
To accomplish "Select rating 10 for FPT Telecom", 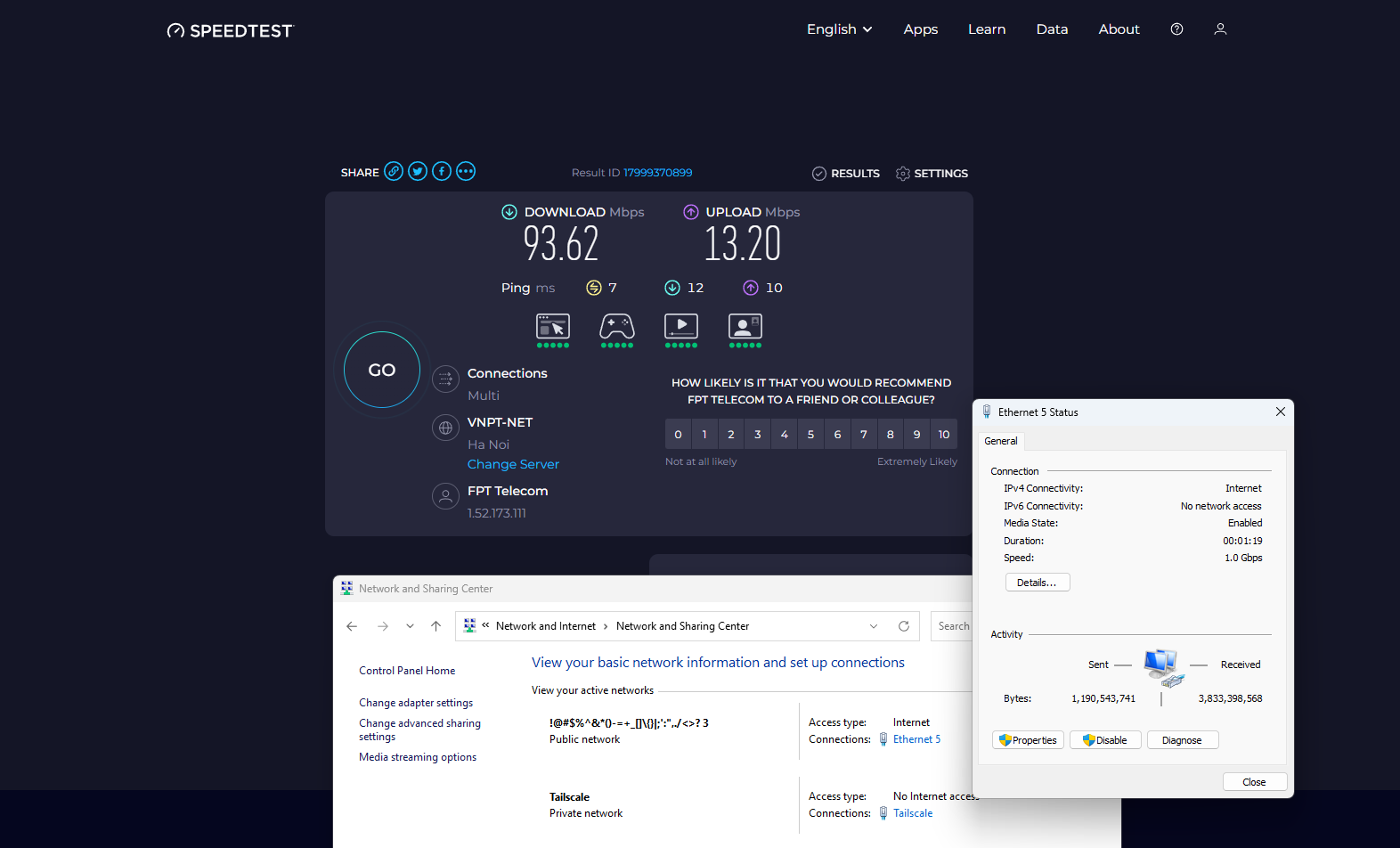I will [944, 435].
